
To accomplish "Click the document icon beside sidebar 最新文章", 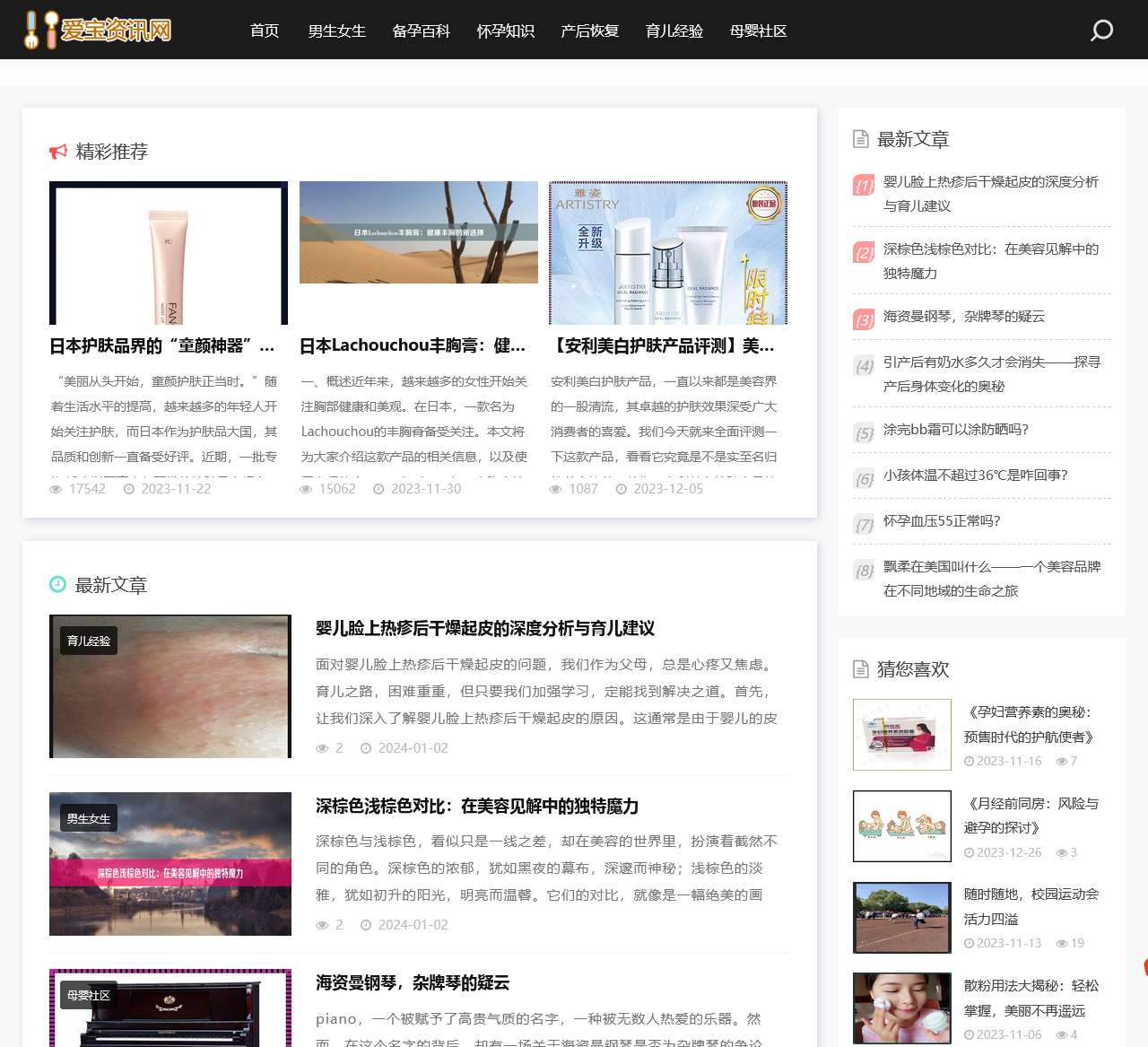I will [859, 138].
